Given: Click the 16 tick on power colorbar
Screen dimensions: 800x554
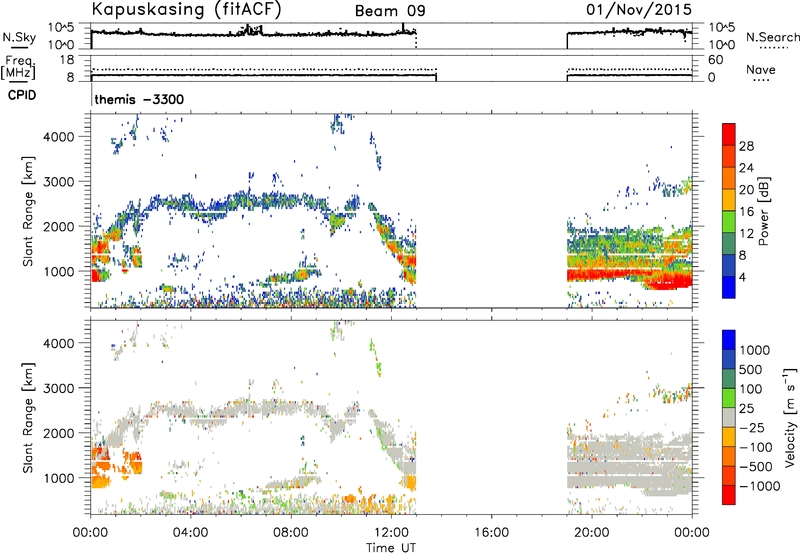Looking at the screenshot, I should point(746,212).
